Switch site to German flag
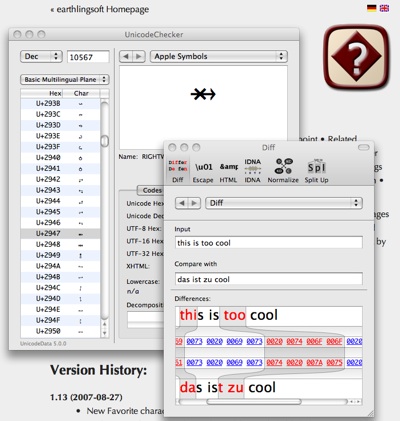The width and height of the screenshot is (400, 421). point(372,8)
